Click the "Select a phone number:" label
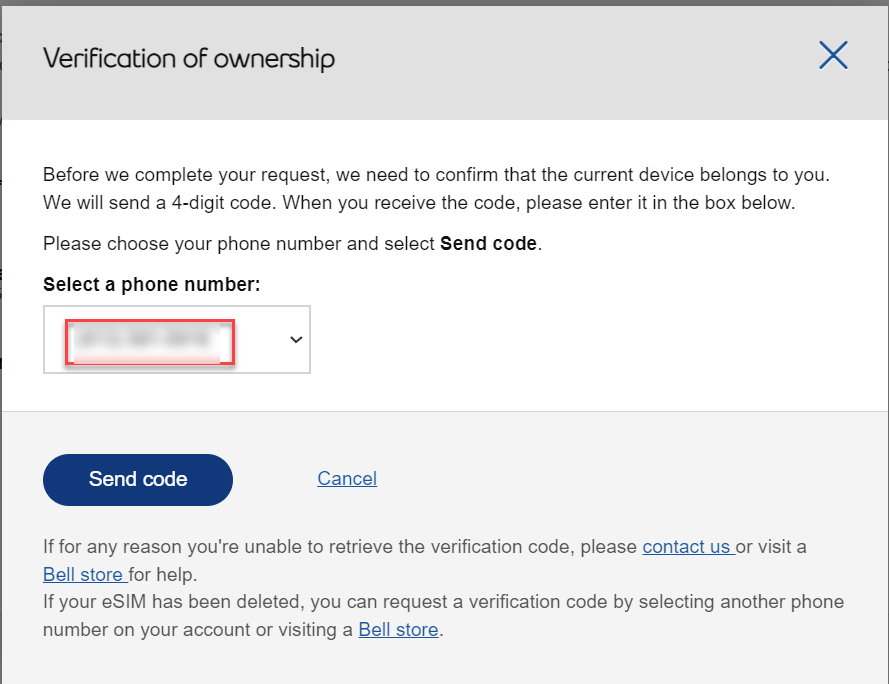The width and height of the screenshot is (889, 684). pos(151,285)
